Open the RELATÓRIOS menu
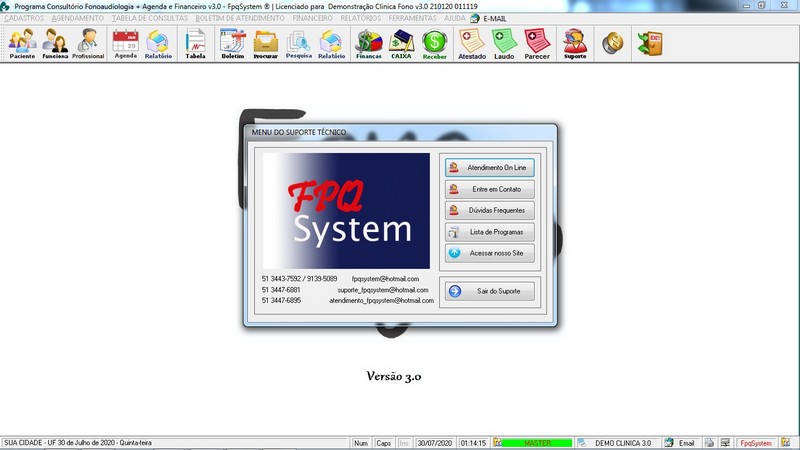 tap(361, 18)
